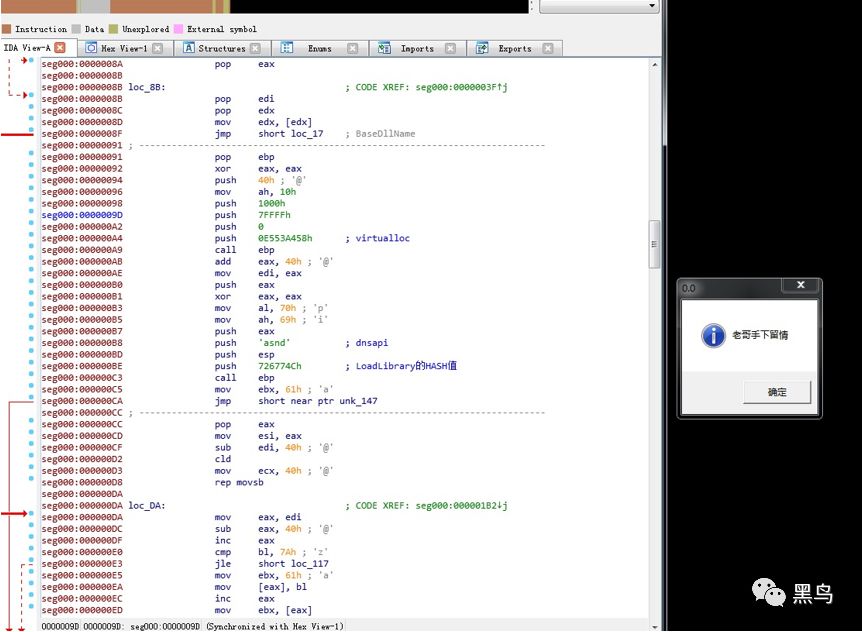Click the blue info icon in the dialog
The height and width of the screenshot is (632, 862).
713,335
